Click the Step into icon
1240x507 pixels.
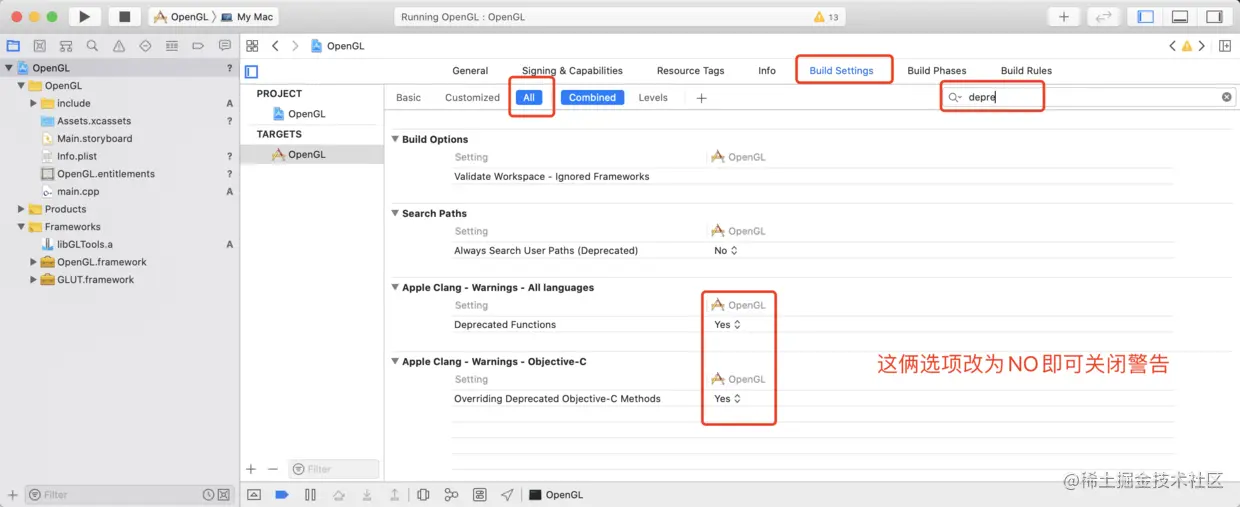[367, 494]
